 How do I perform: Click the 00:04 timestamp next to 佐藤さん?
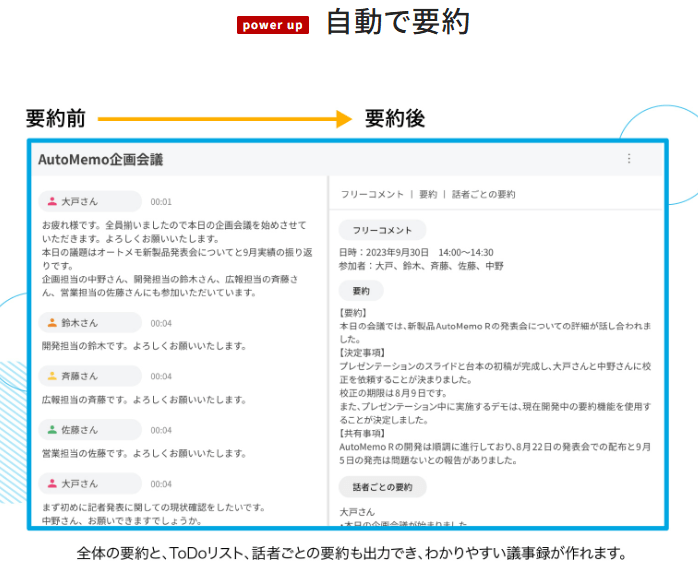[x=161, y=430]
